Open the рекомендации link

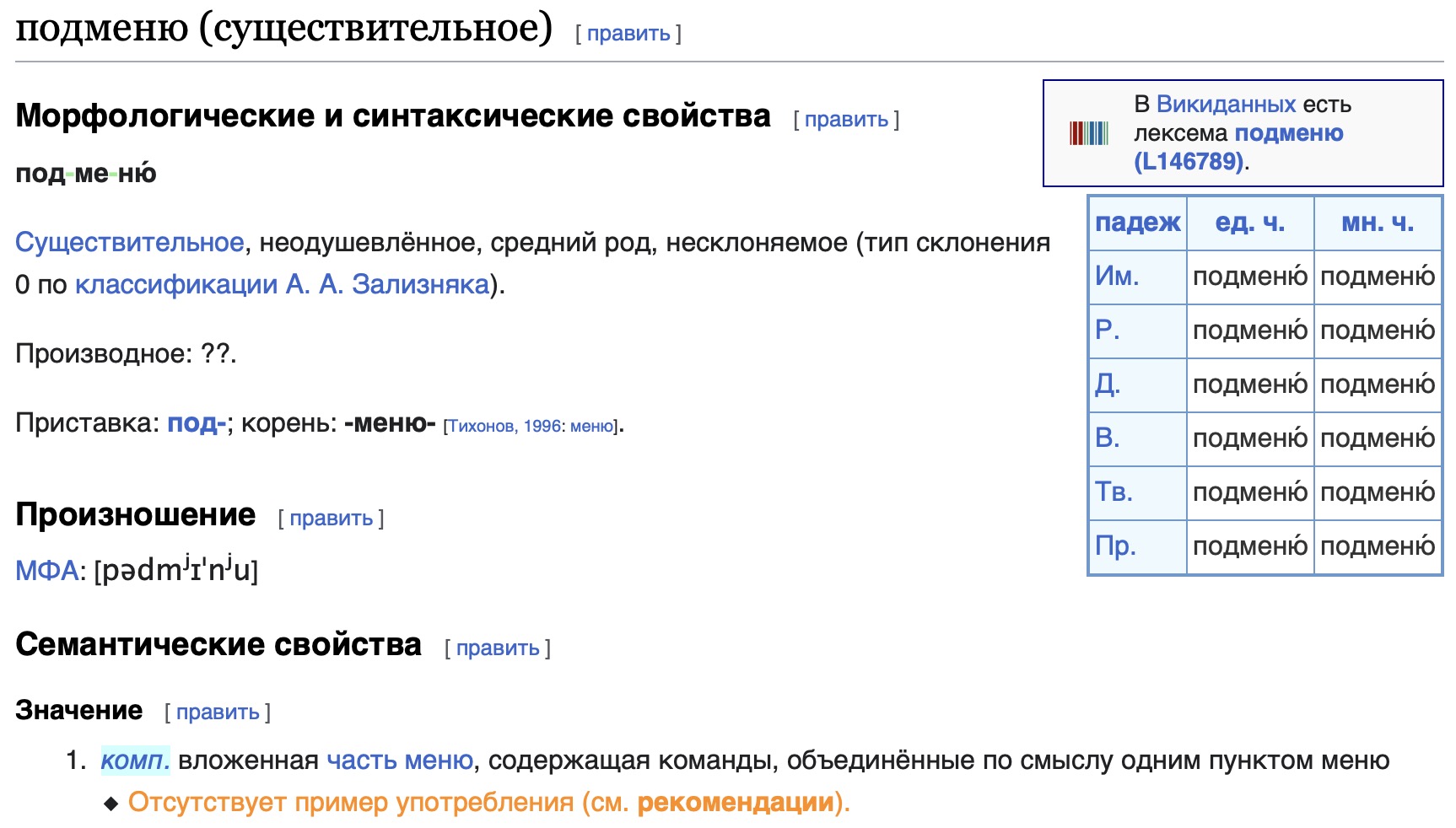[x=735, y=802]
